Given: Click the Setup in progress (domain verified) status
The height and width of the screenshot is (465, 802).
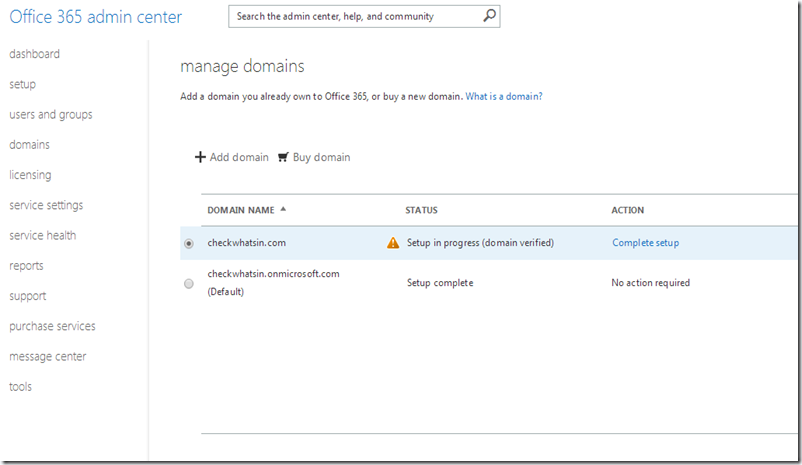Looking at the screenshot, I should tap(480, 243).
